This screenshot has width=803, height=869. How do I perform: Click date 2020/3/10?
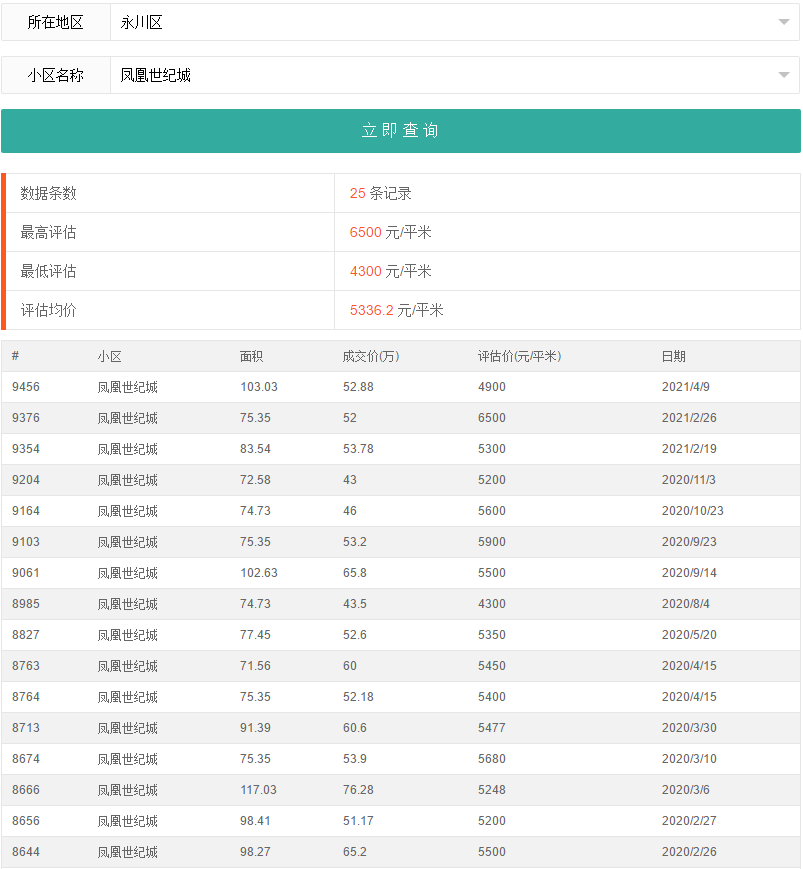tap(689, 759)
